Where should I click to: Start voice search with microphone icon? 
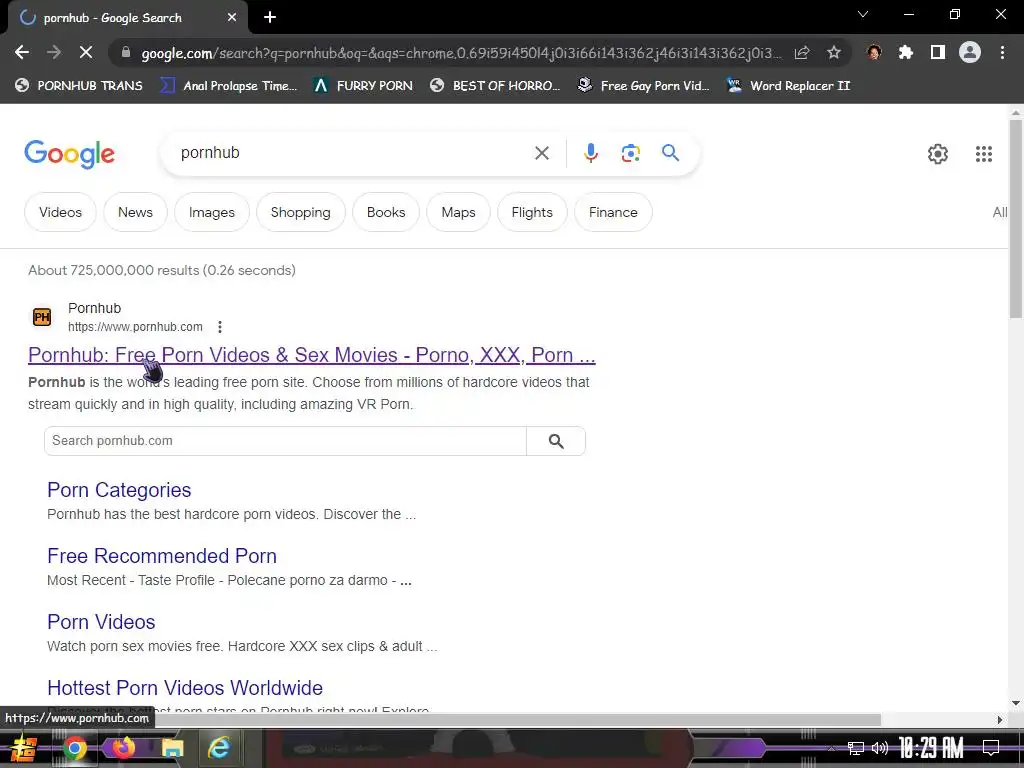point(590,153)
